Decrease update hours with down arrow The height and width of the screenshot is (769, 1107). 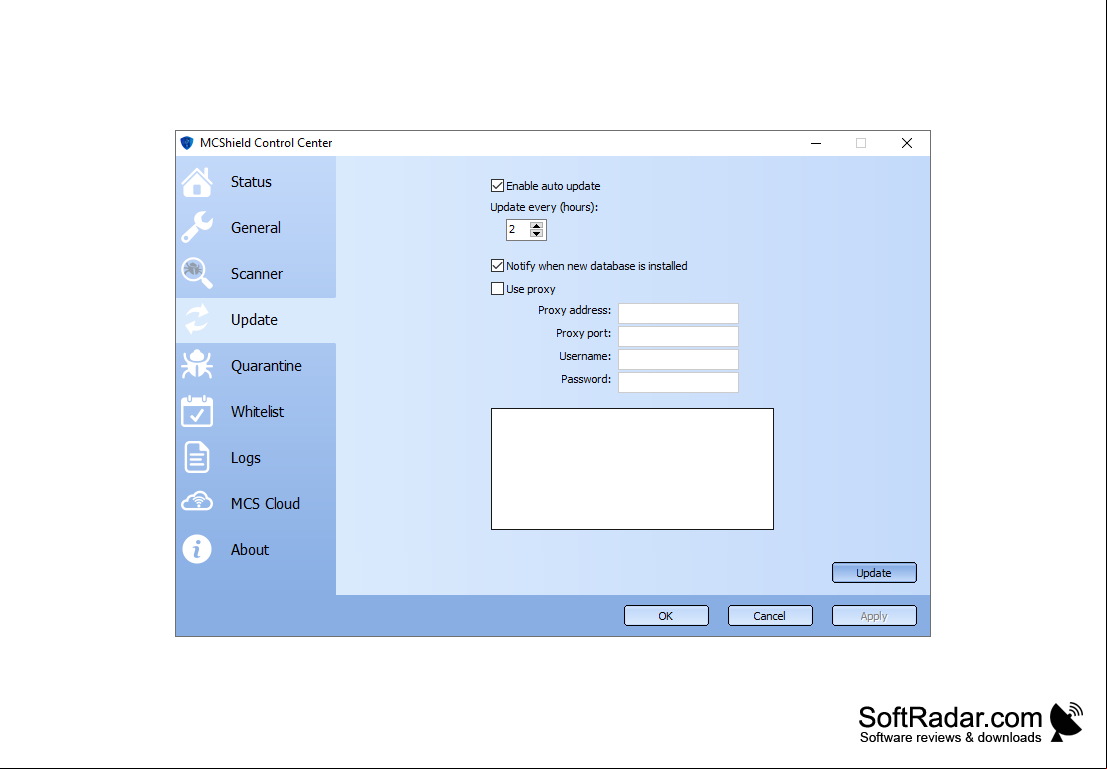(537, 234)
